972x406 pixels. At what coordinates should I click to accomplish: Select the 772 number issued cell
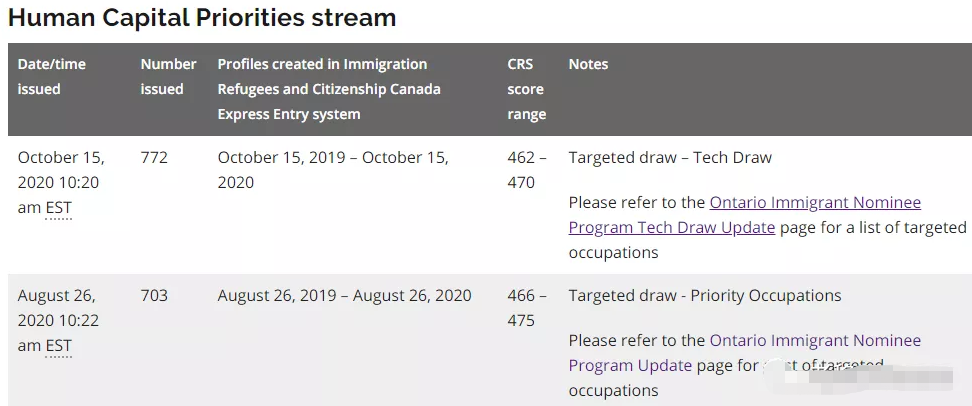pyautogui.click(x=154, y=157)
